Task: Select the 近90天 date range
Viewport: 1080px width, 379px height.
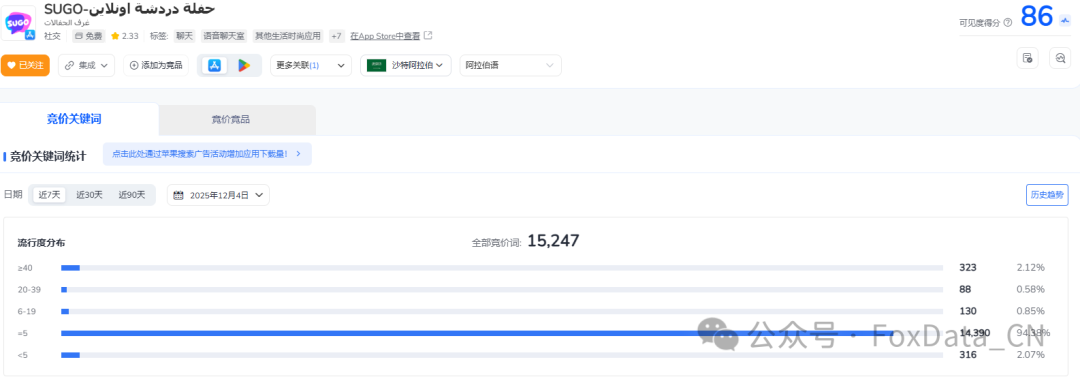Action: tap(132, 195)
